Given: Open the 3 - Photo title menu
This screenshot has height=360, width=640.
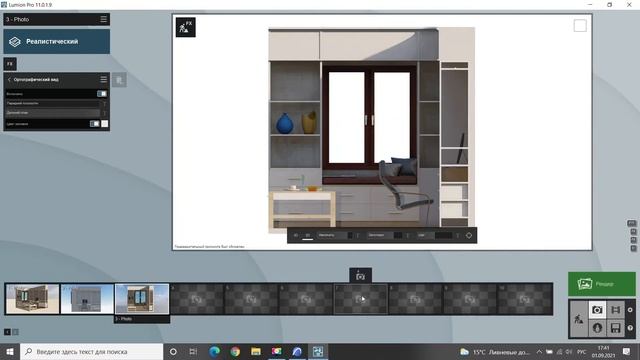Looking at the screenshot, I should (103, 19).
